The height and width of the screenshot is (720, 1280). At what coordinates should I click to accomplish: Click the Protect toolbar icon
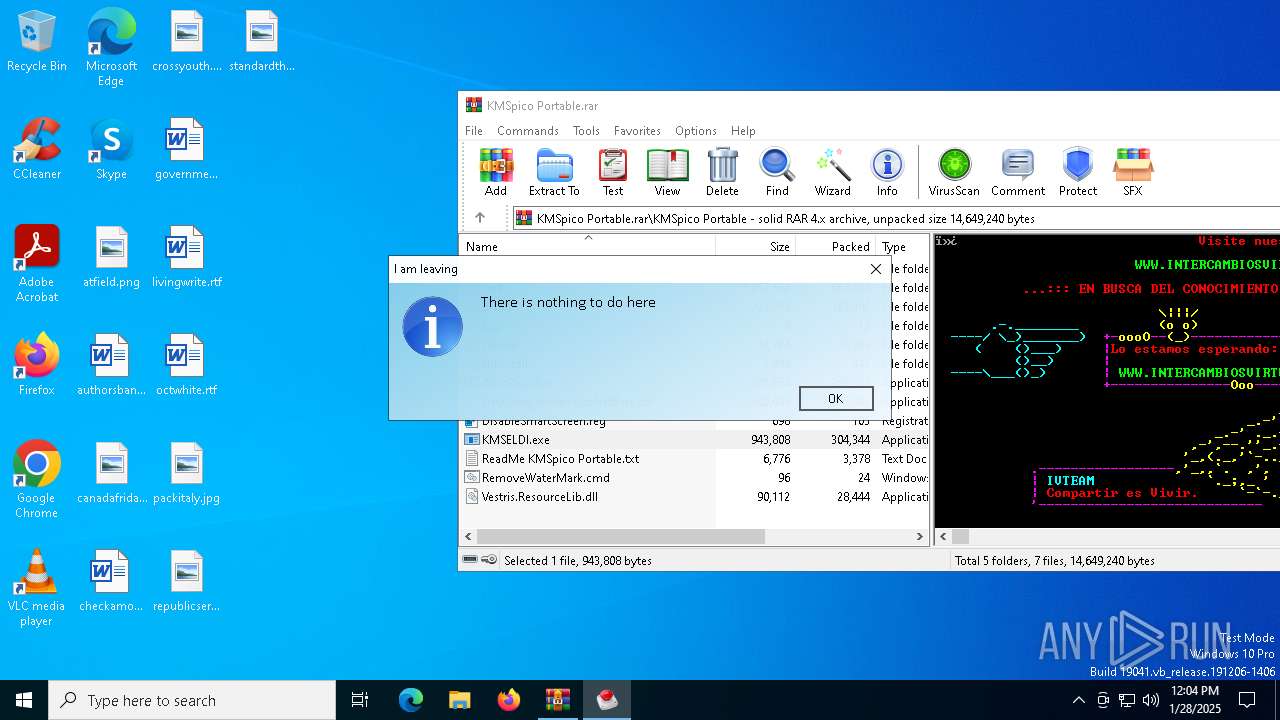pyautogui.click(x=1078, y=172)
